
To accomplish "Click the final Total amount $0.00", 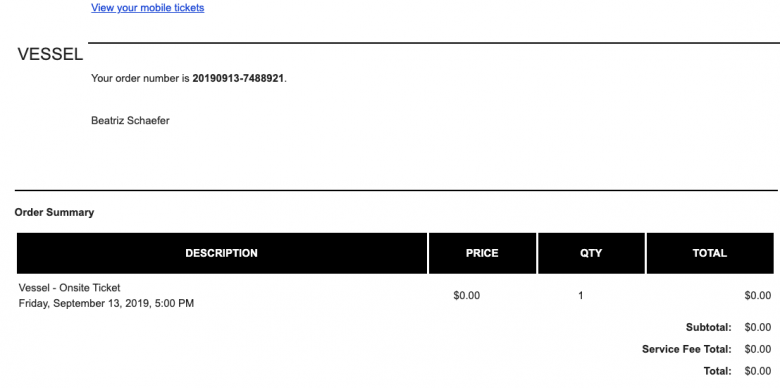I will click(758, 371).
